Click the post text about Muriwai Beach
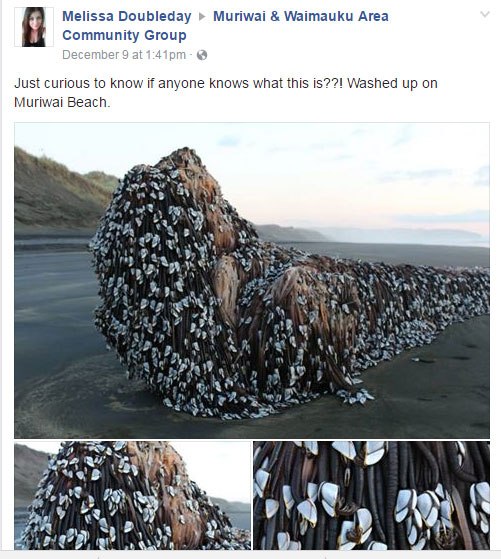Screen dimensions: 501x559 click(x=226, y=93)
